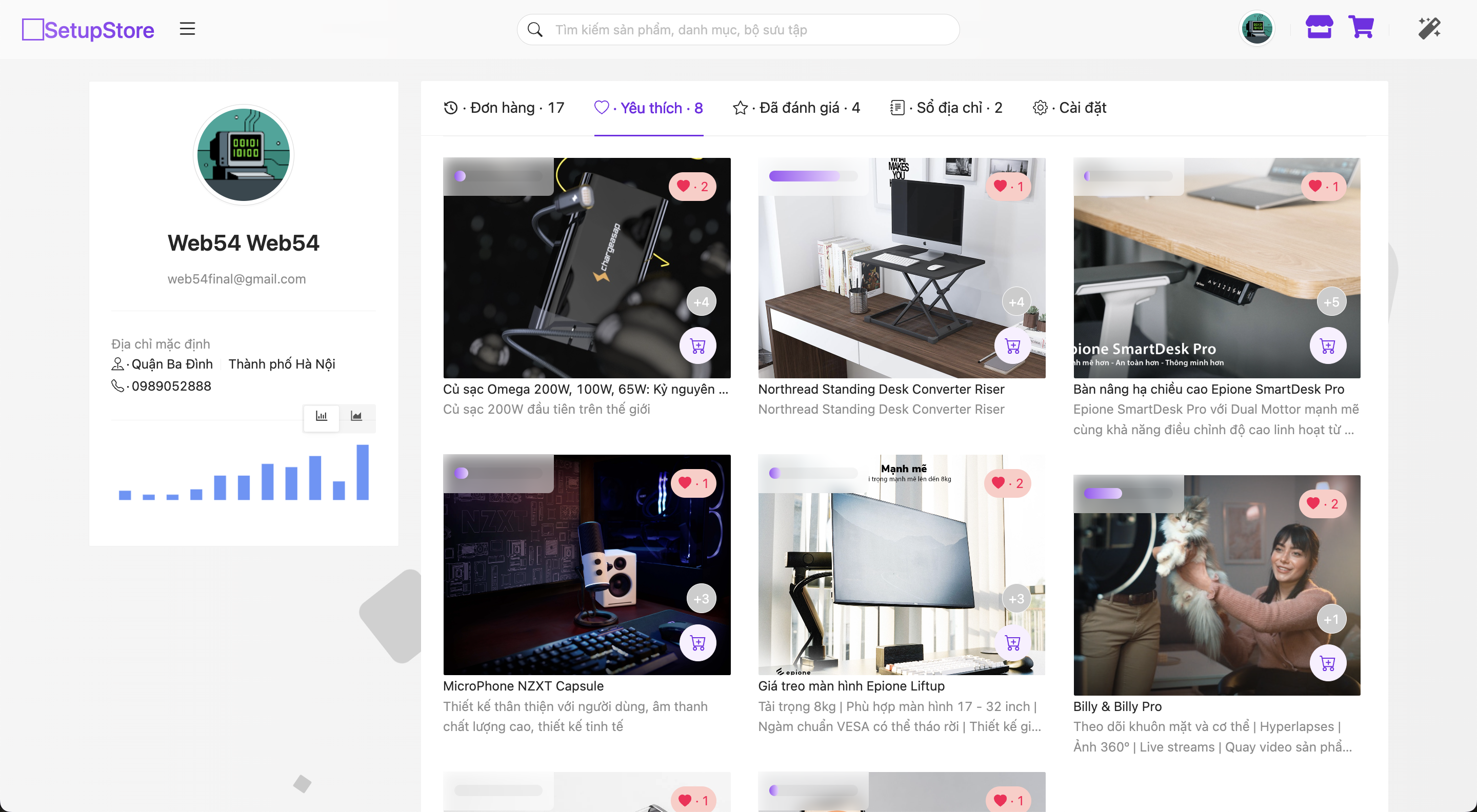The image size is (1477, 812).
Task: Click the shopping cart icon in header
Action: click(x=1361, y=27)
